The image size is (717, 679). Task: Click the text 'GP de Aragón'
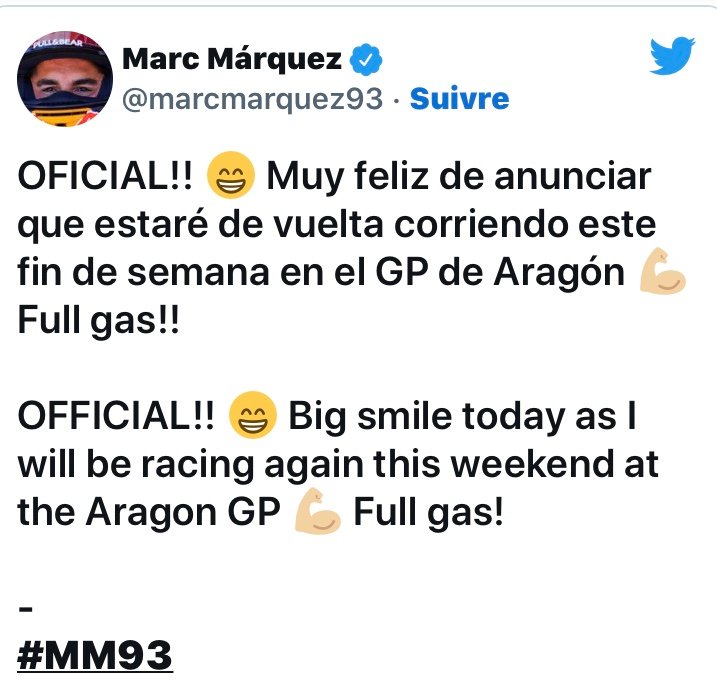click(x=500, y=273)
